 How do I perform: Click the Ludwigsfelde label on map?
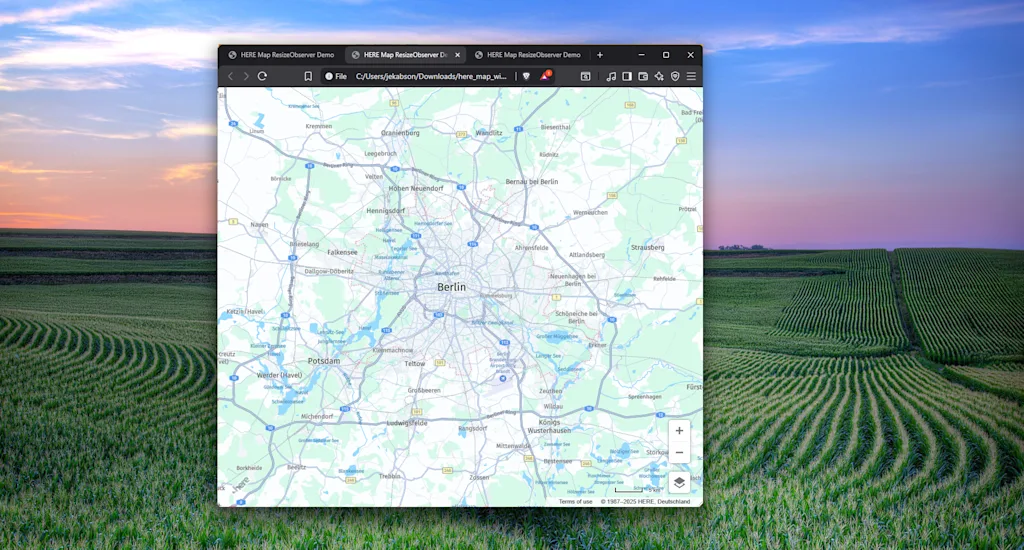coord(407,423)
